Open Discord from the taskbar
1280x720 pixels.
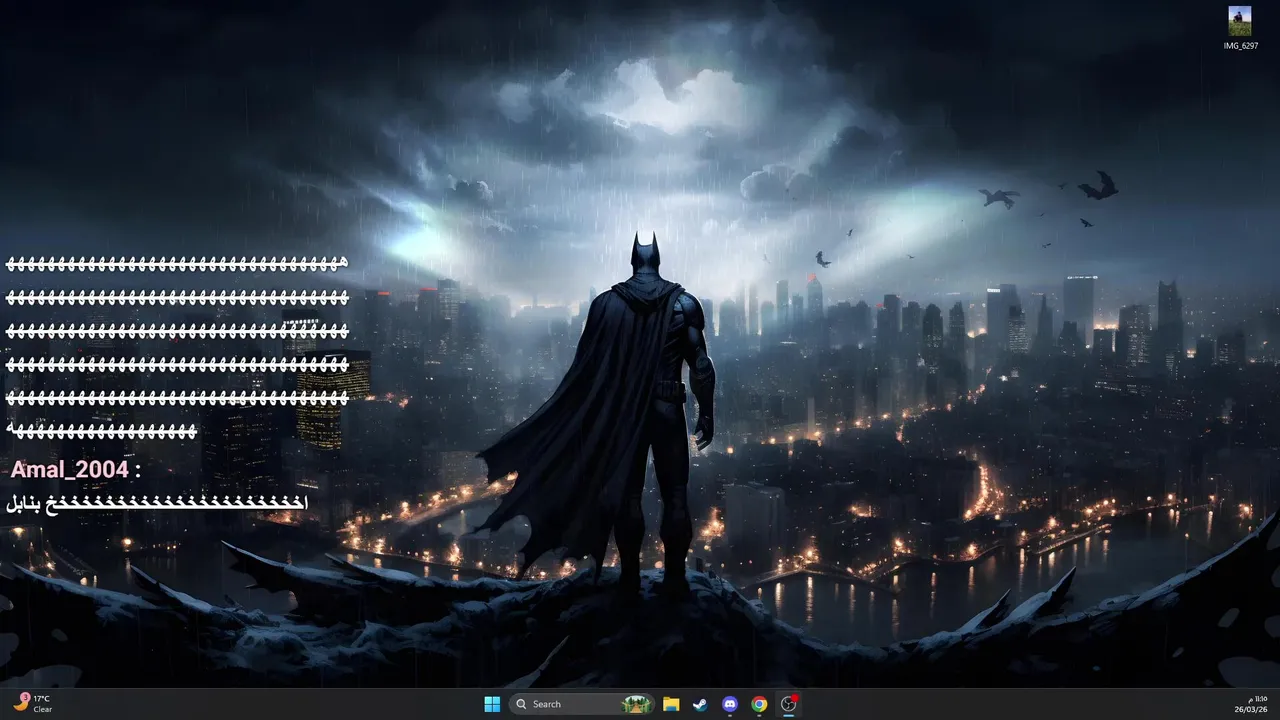click(x=730, y=704)
